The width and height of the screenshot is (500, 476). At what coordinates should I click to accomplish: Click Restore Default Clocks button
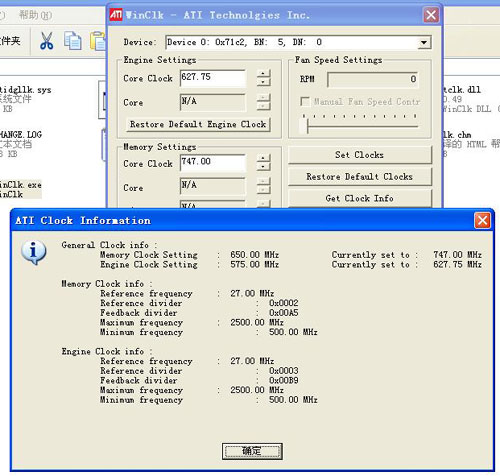click(360, 177)
